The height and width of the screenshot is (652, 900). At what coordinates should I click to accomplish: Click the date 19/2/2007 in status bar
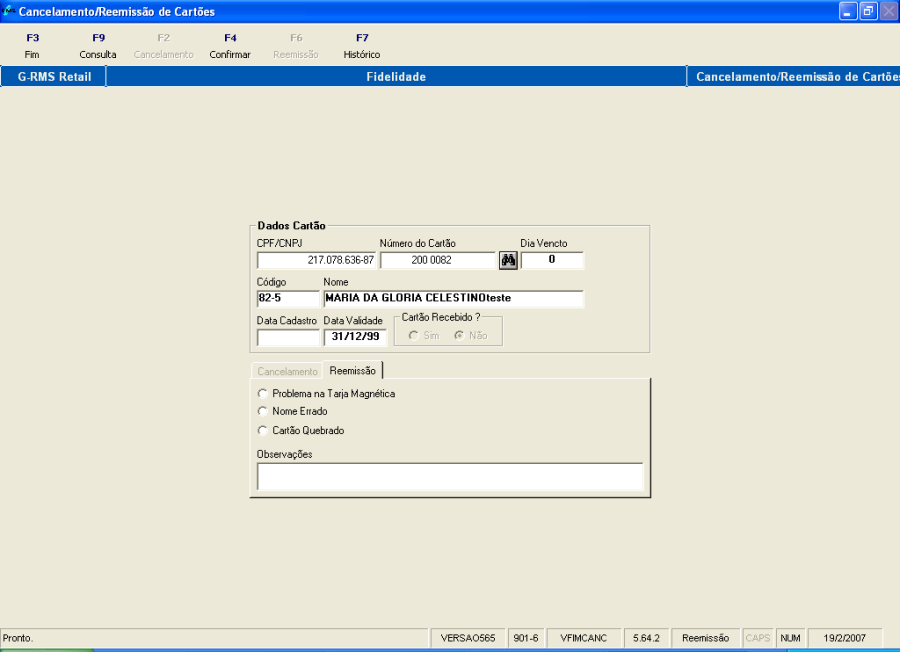(844, 638)
